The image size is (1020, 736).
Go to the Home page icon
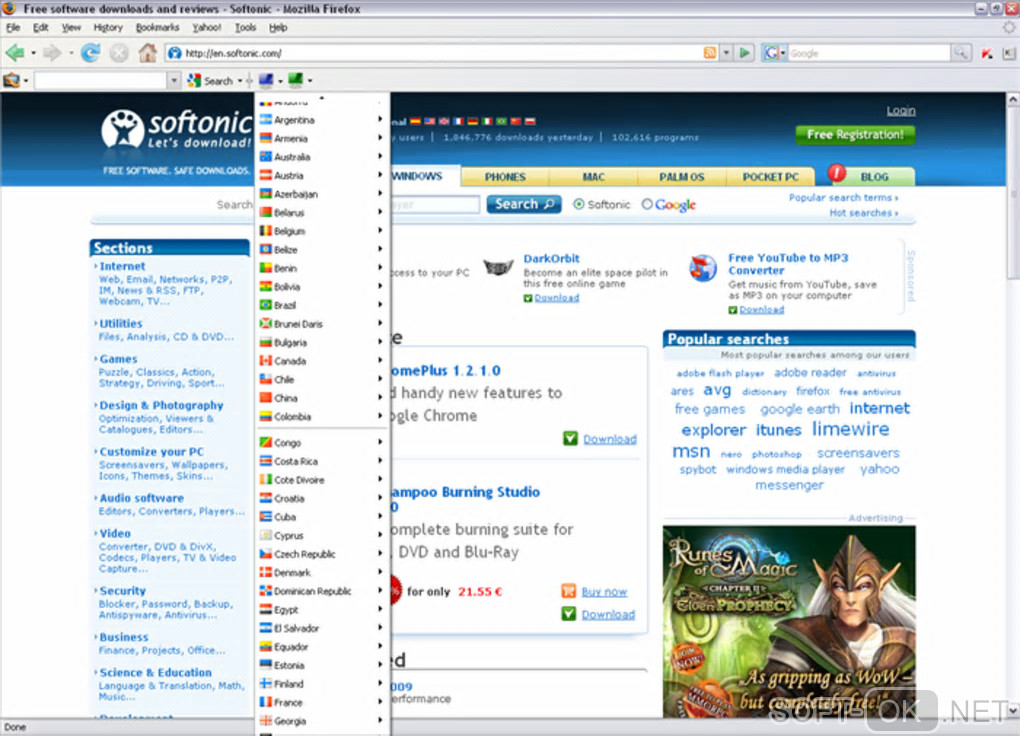[148, 53]
